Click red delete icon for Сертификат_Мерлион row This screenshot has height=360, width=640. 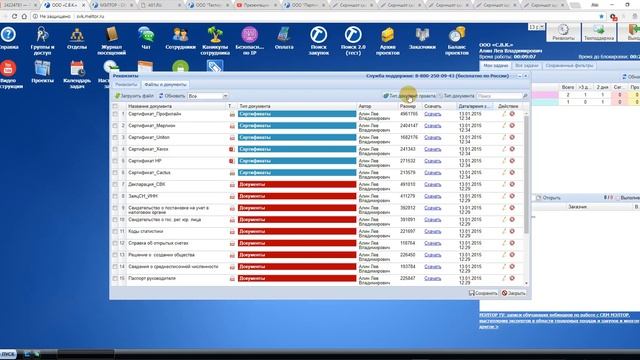click(512, 126)
